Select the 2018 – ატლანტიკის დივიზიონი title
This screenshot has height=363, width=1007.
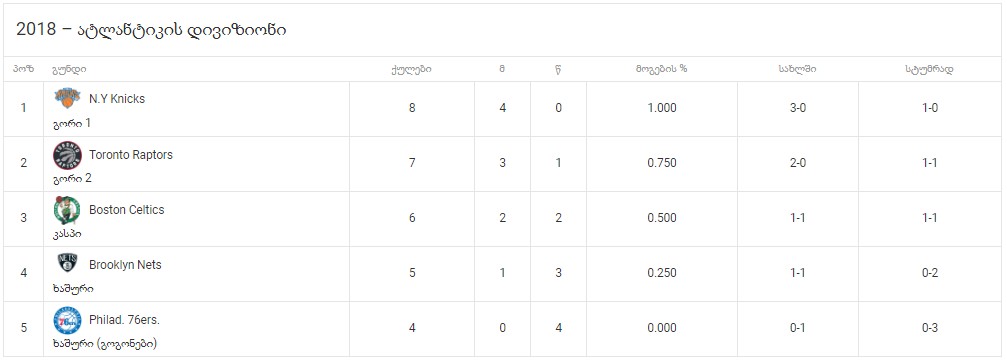[151, 30]
